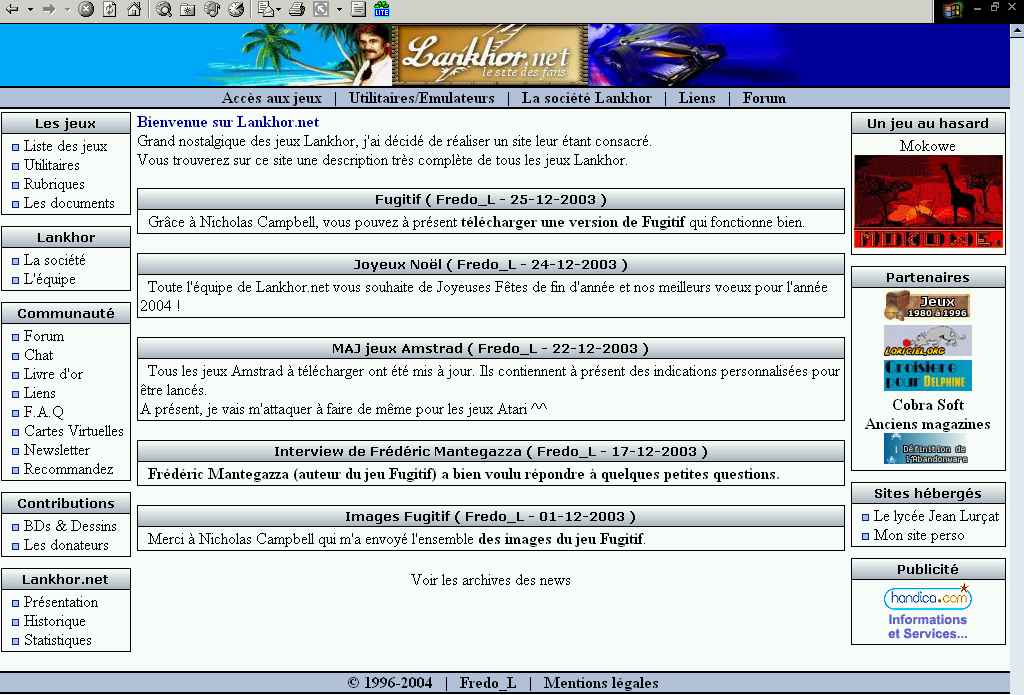Click the History toolbar icon

pyautogui.click(x=236, y=10)
